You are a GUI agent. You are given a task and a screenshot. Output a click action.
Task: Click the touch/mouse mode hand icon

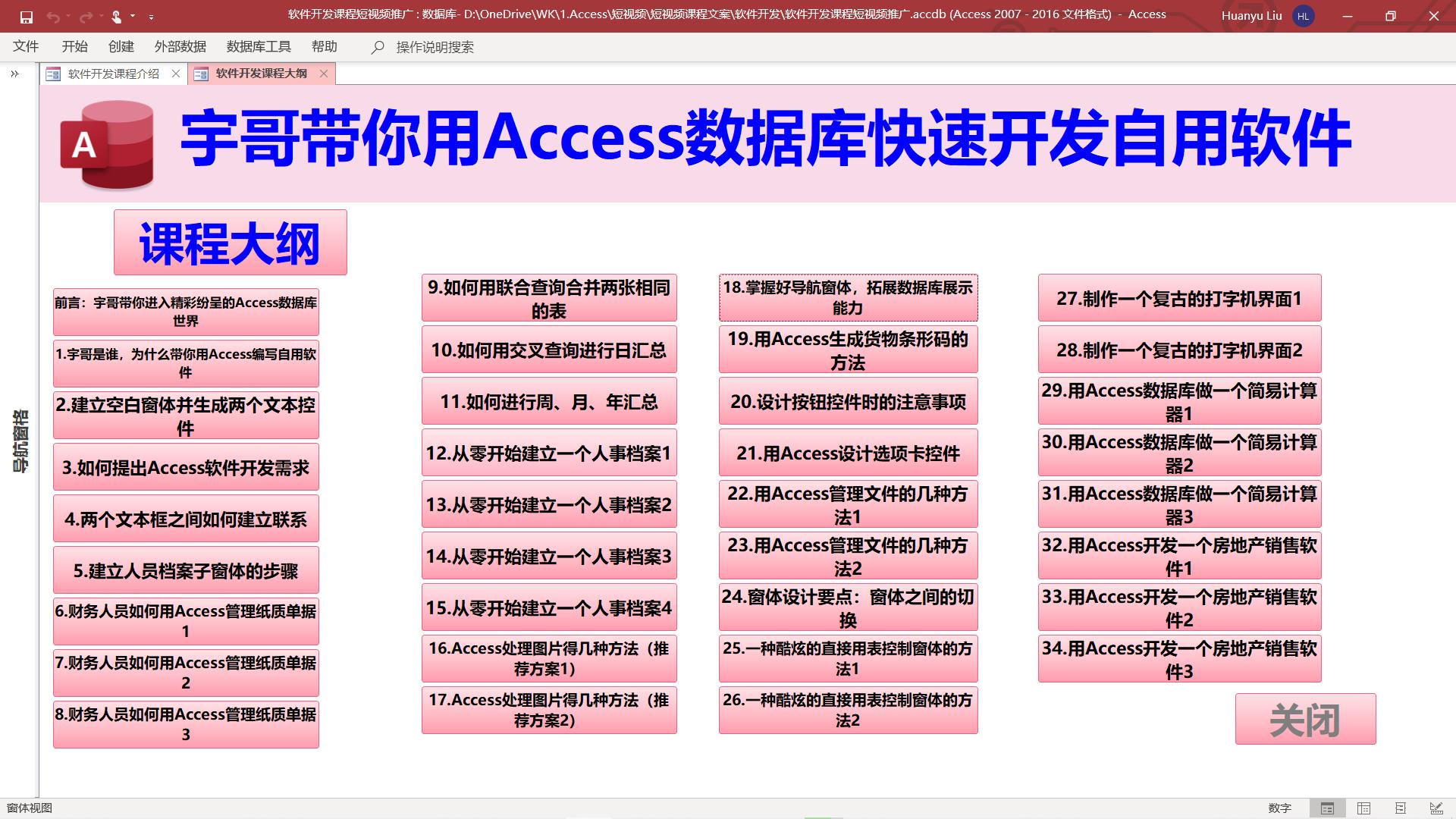click(x=116, y=16)
